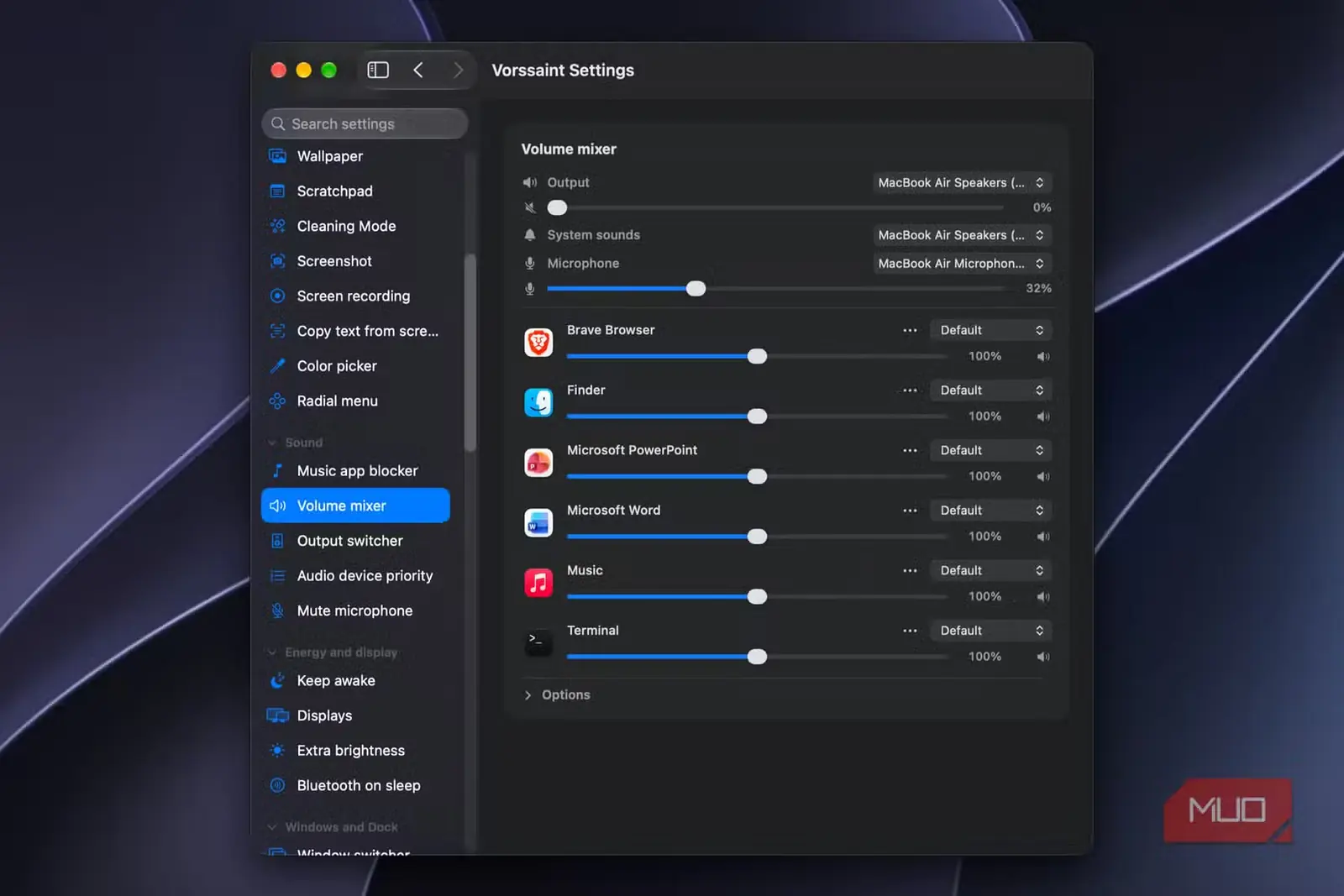Open the Finder output Default dropdown
Viewport: 1344px width, 896px height.
[x=990, y=390]
